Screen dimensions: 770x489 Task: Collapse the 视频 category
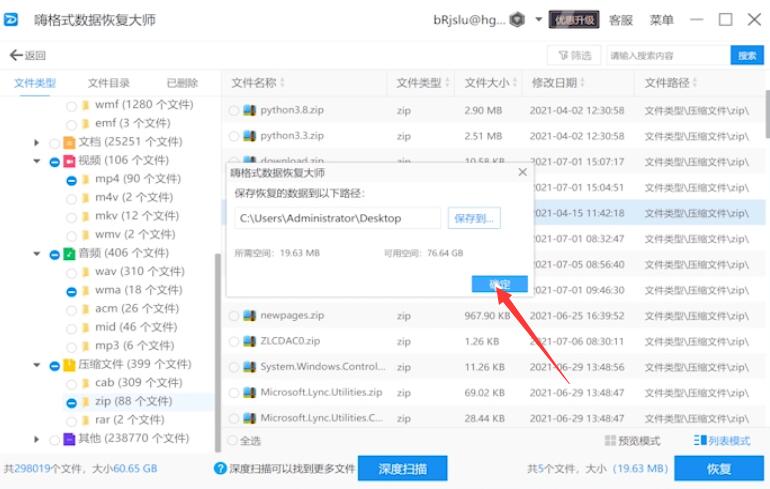click(x=36, y=161)
